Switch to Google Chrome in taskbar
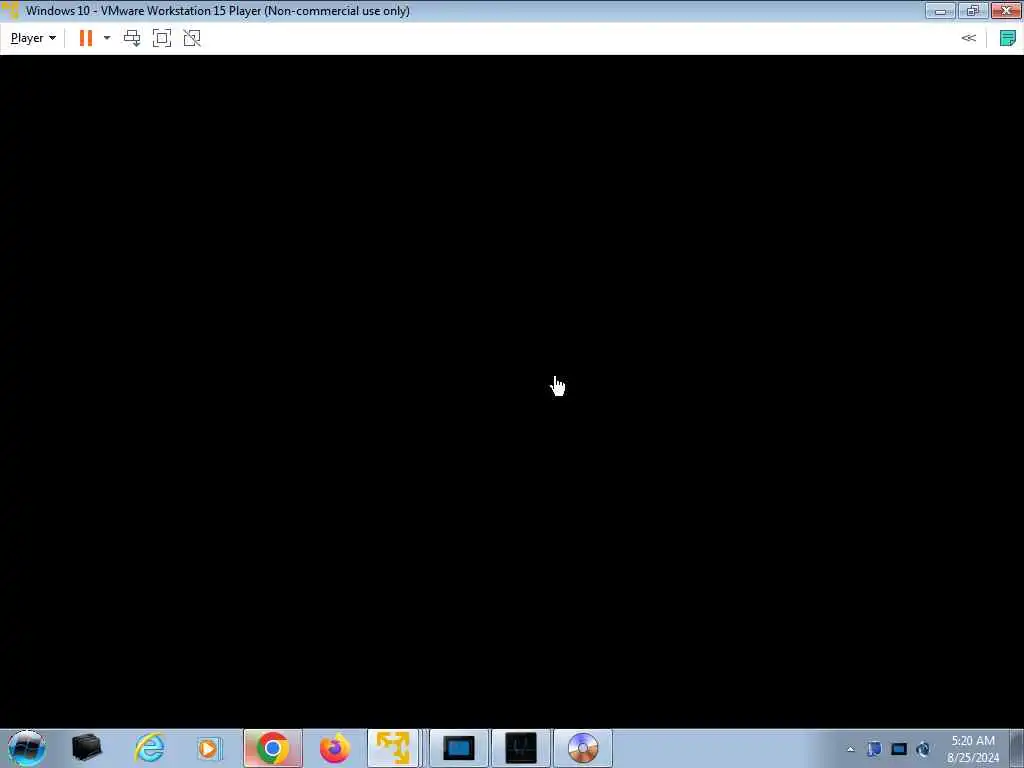The width and height of the screenshot is (1024, 768). coord(273,748)
